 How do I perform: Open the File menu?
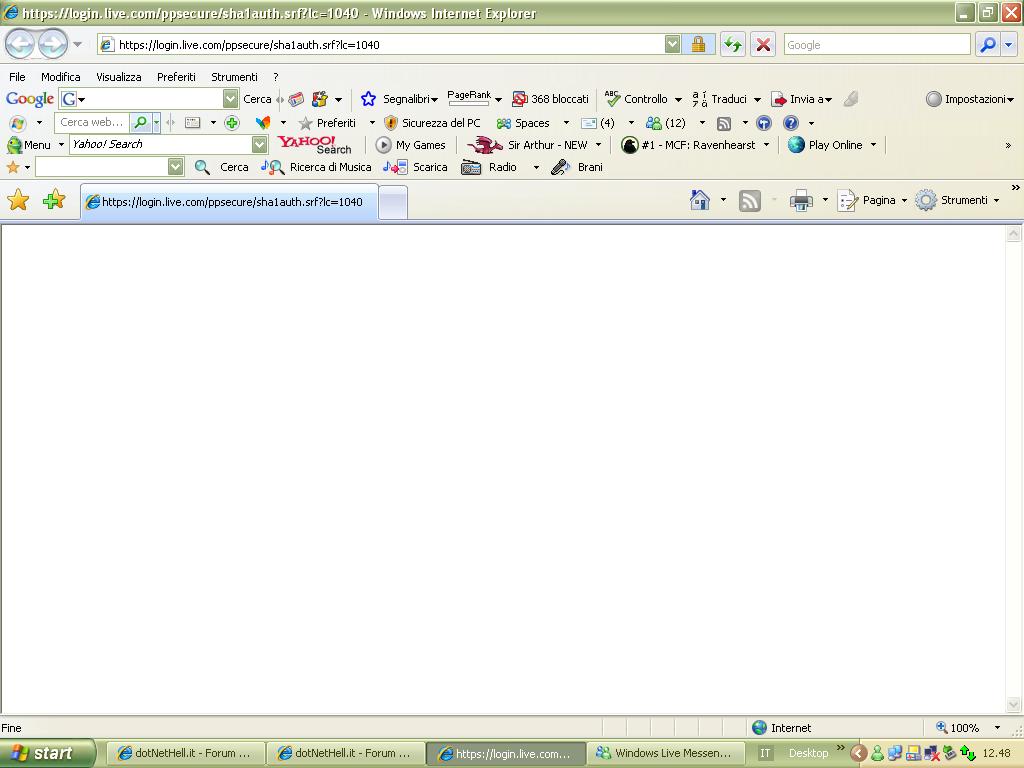(17, 77)
